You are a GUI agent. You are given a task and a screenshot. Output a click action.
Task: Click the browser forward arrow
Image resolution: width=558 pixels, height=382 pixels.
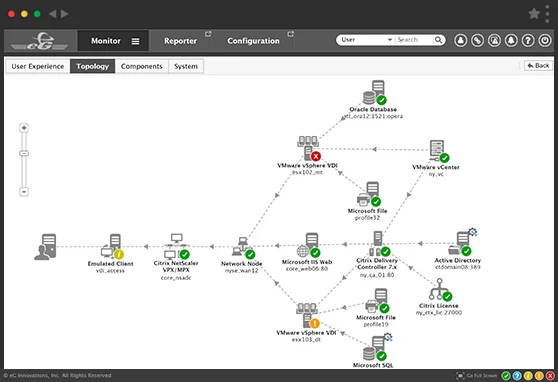pyautogui.click(x=64, y=14)
